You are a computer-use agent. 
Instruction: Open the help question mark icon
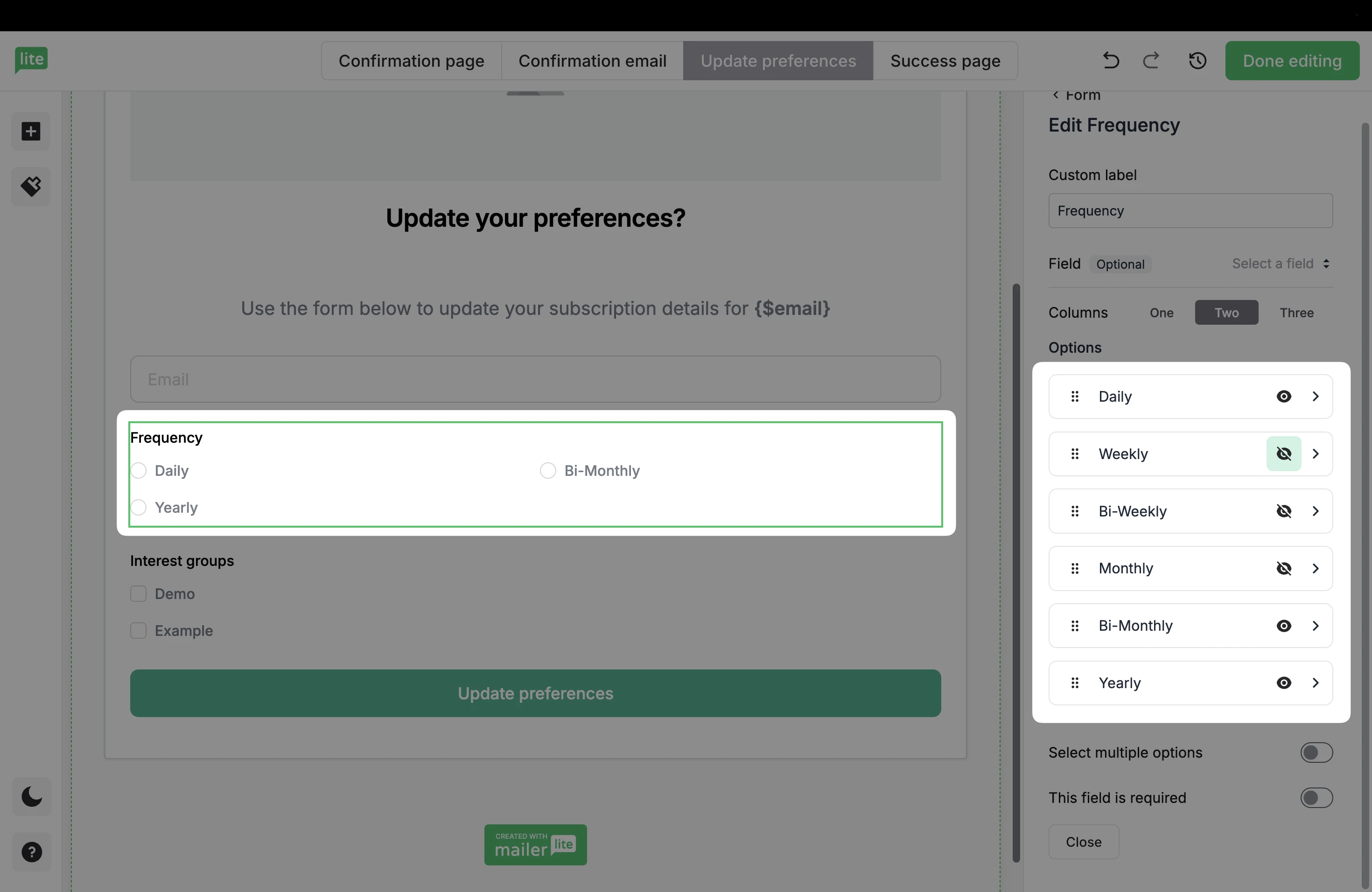coord(31,852)
